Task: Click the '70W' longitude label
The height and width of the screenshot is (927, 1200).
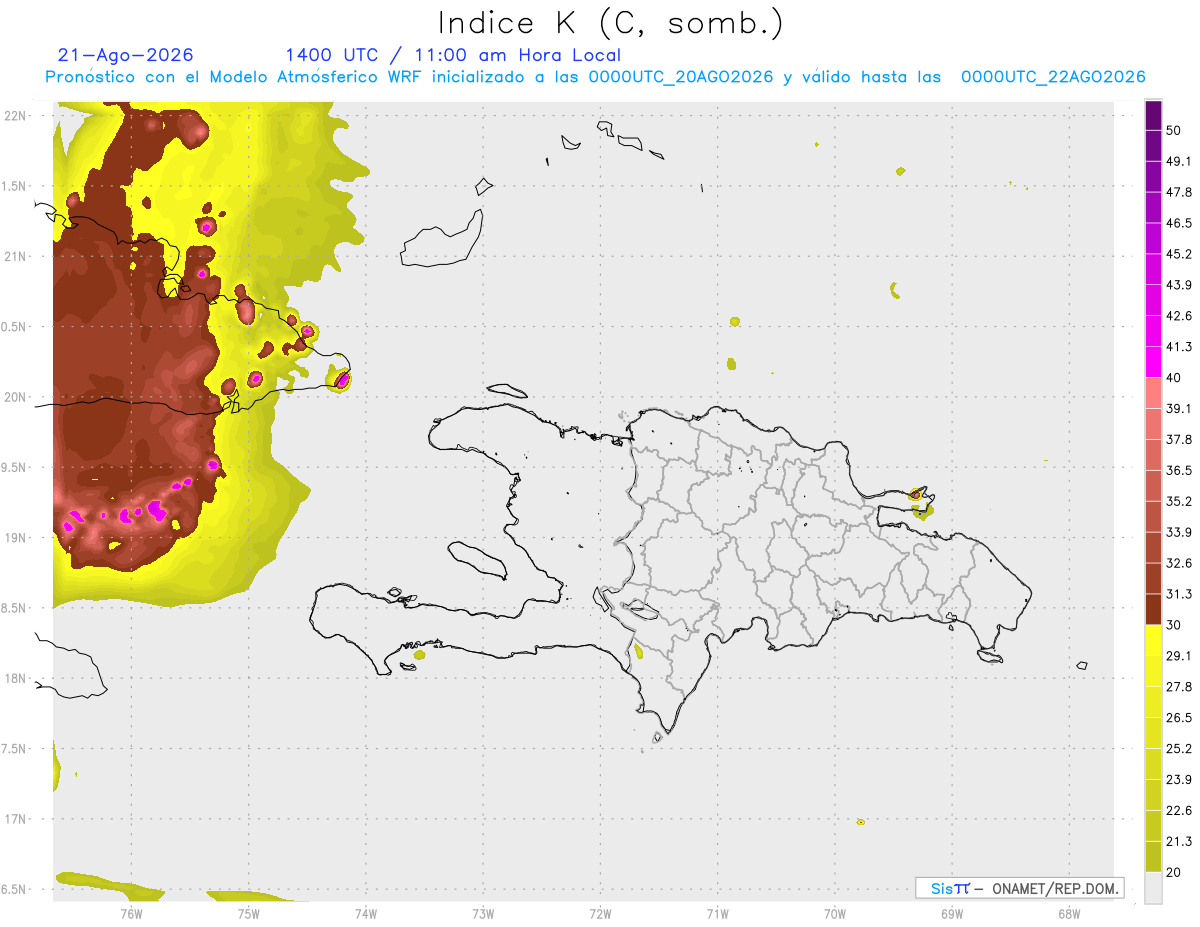Action: tap(835, 914)
